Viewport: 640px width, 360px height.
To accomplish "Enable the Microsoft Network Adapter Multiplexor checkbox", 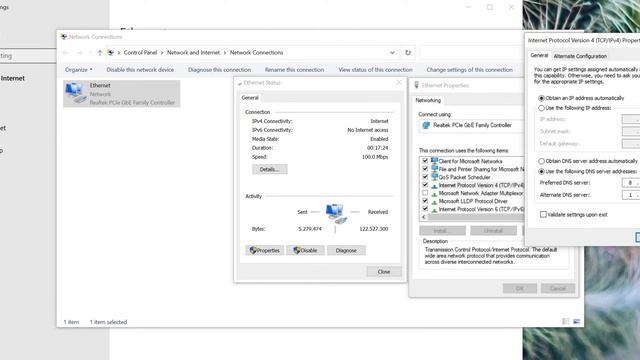I will click(425, 193).
